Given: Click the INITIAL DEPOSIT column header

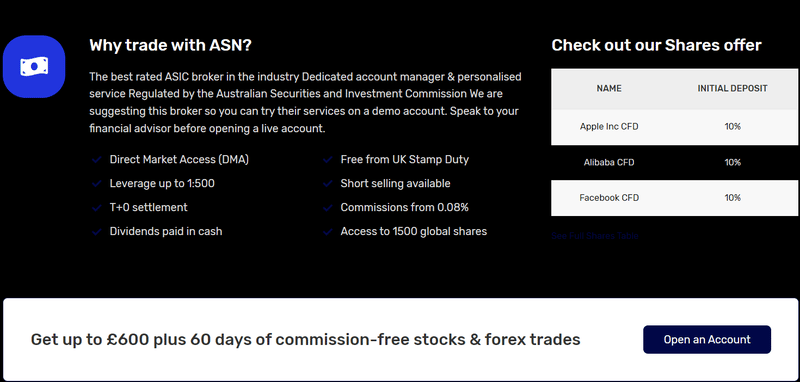Looking at the screenshot, I should click(732, 89).
